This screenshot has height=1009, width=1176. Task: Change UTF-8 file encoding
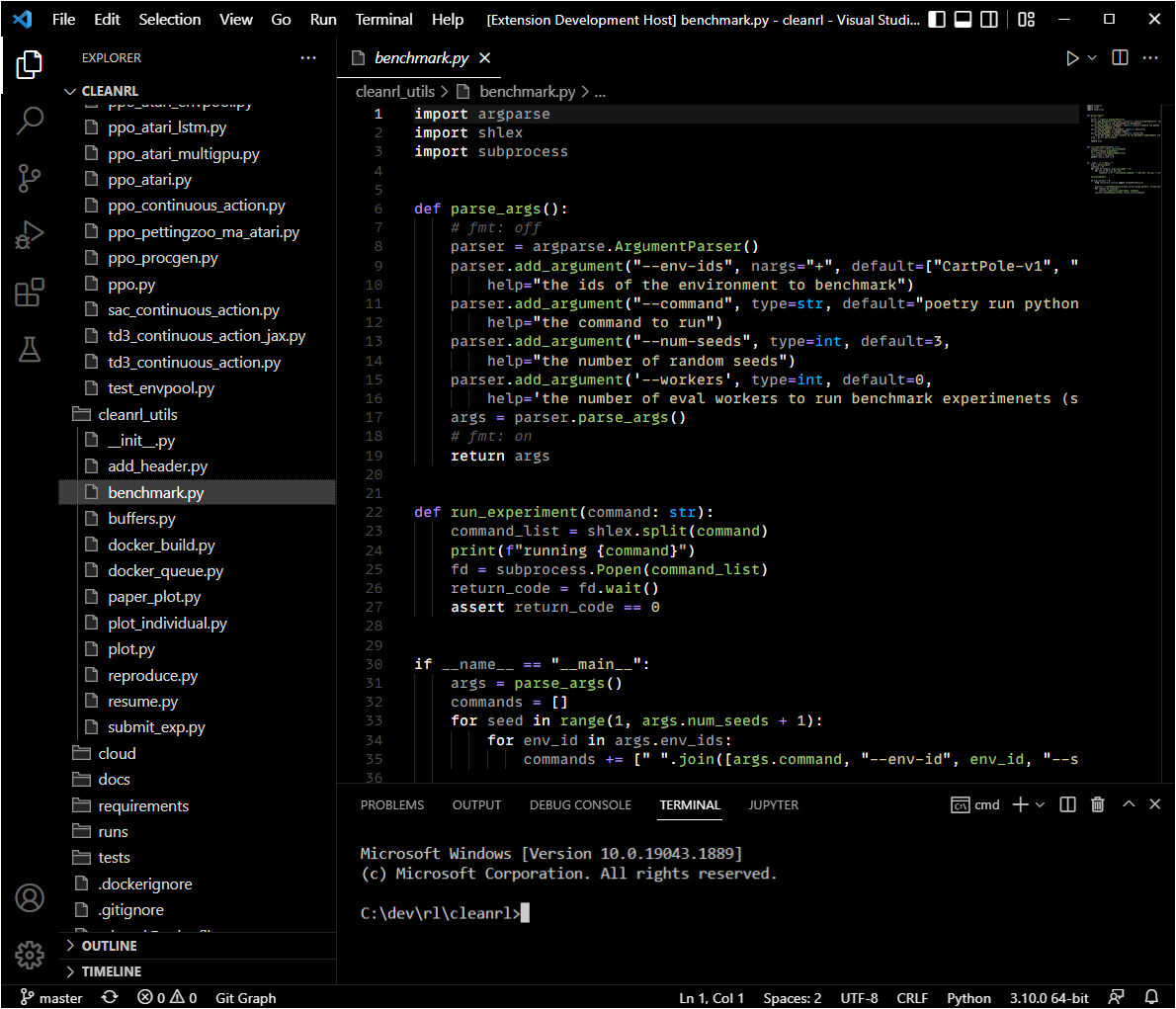pyautogui.click(x=859, y=998)
